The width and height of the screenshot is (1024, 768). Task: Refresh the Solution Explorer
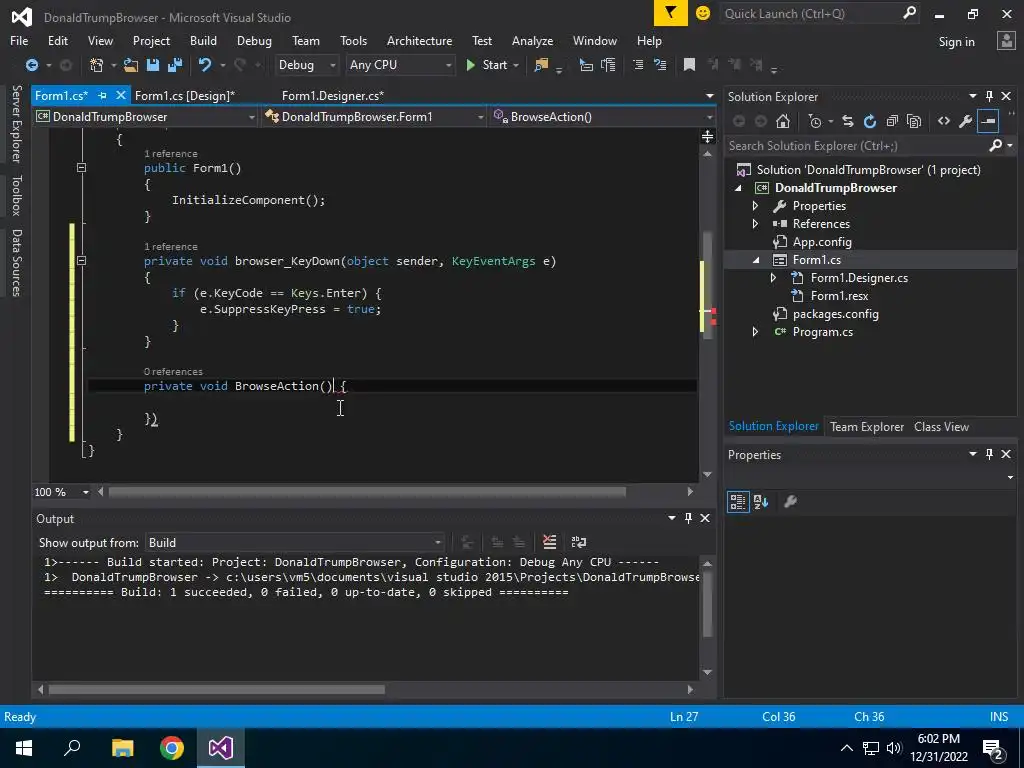(870, 121)
